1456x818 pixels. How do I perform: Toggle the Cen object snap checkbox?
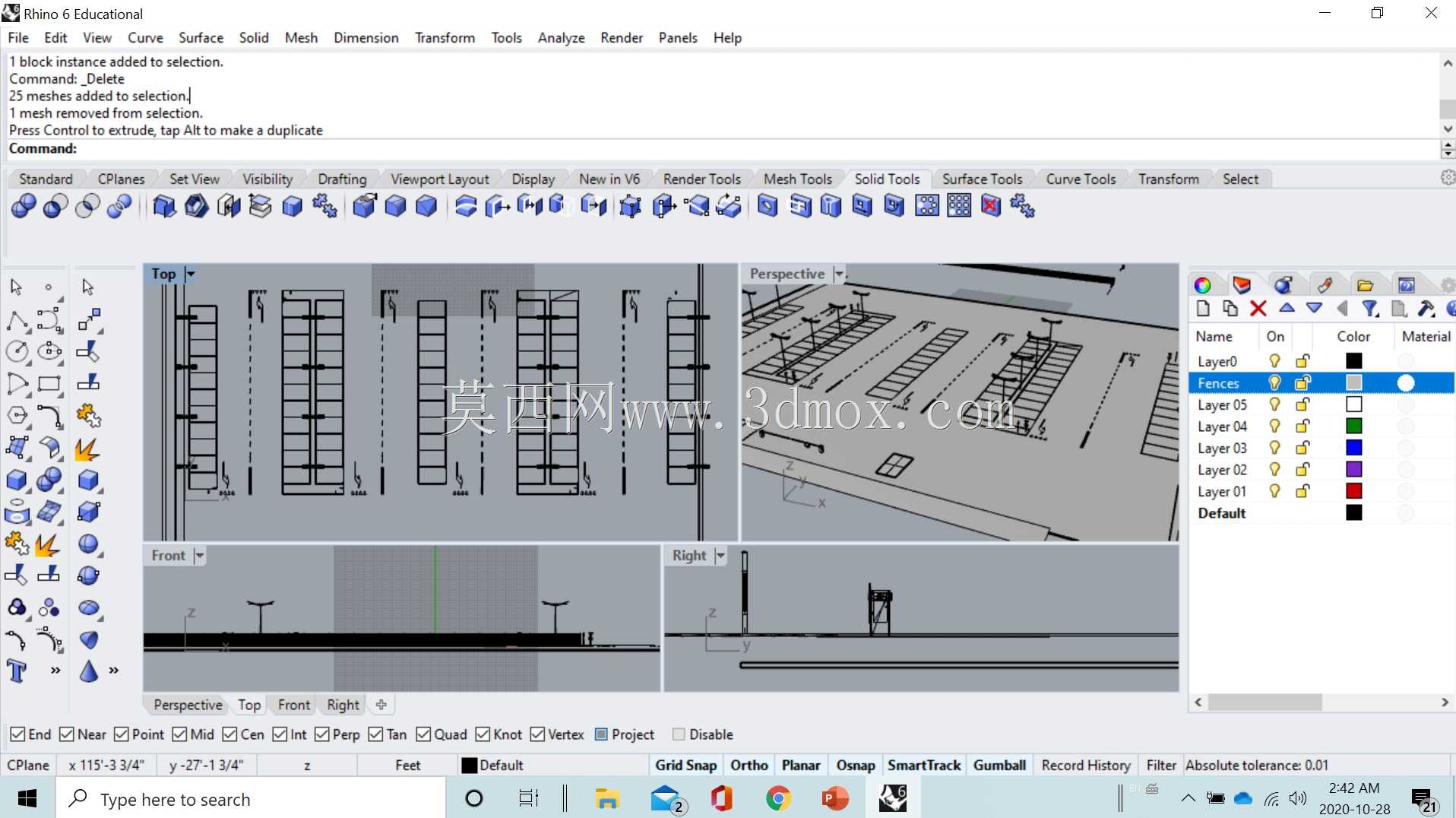pos(229,734)
